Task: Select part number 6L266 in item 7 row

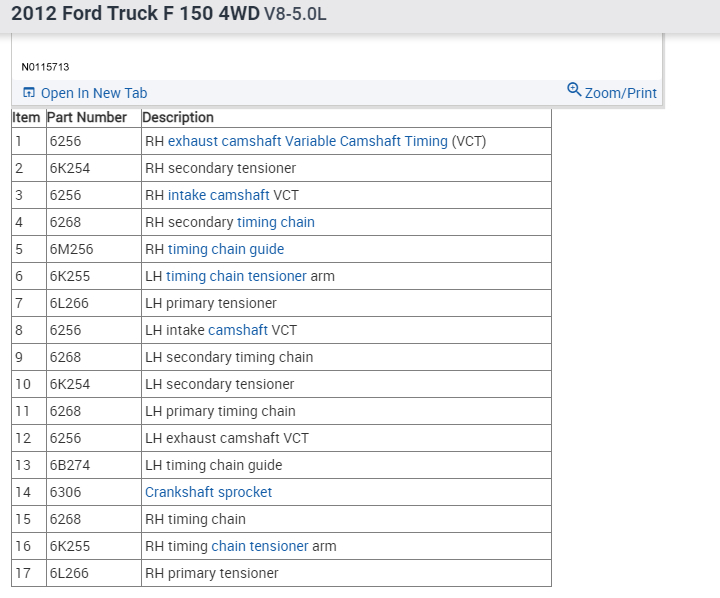Action: click(69, 303)
